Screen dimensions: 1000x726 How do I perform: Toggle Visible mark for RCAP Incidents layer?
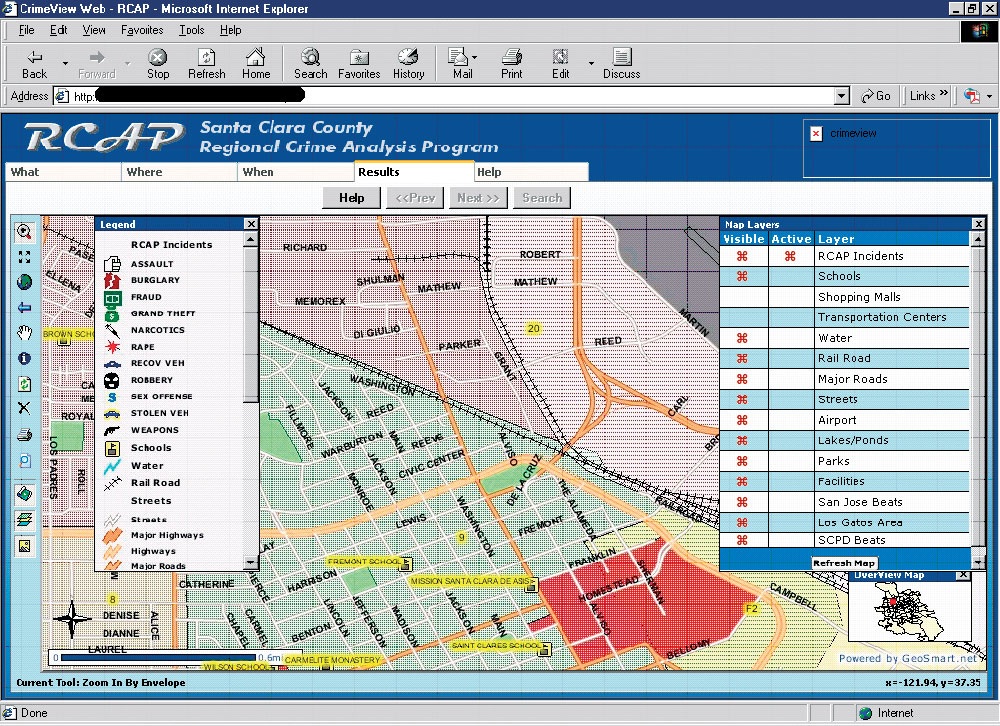742,256
